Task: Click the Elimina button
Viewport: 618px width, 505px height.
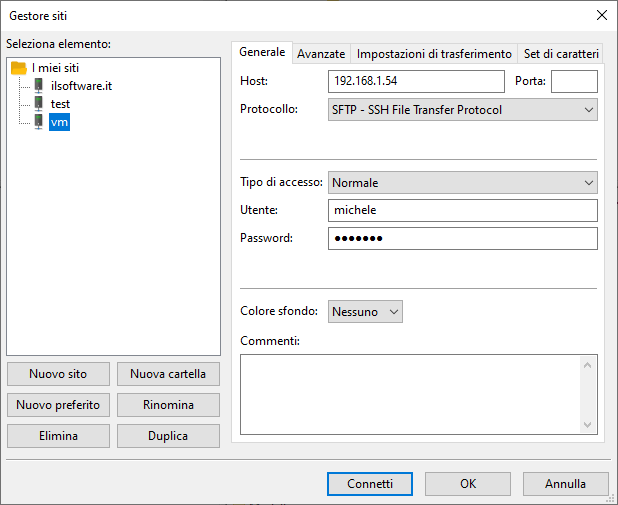Action: (x=58, y=436)
